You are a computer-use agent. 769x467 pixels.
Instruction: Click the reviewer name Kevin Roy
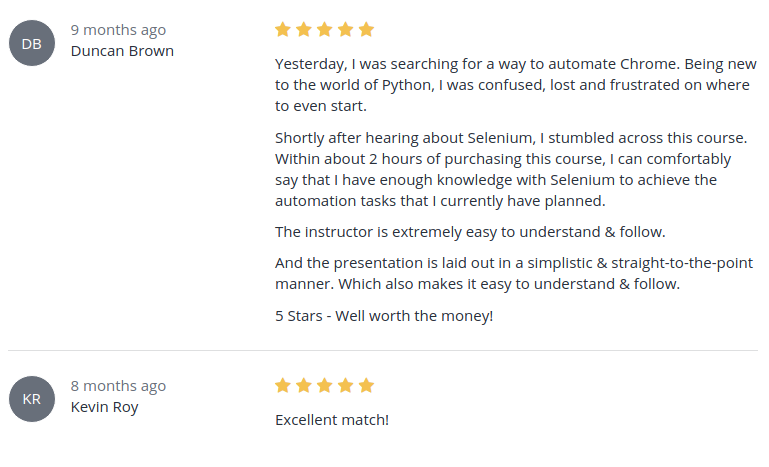[104, 407]
